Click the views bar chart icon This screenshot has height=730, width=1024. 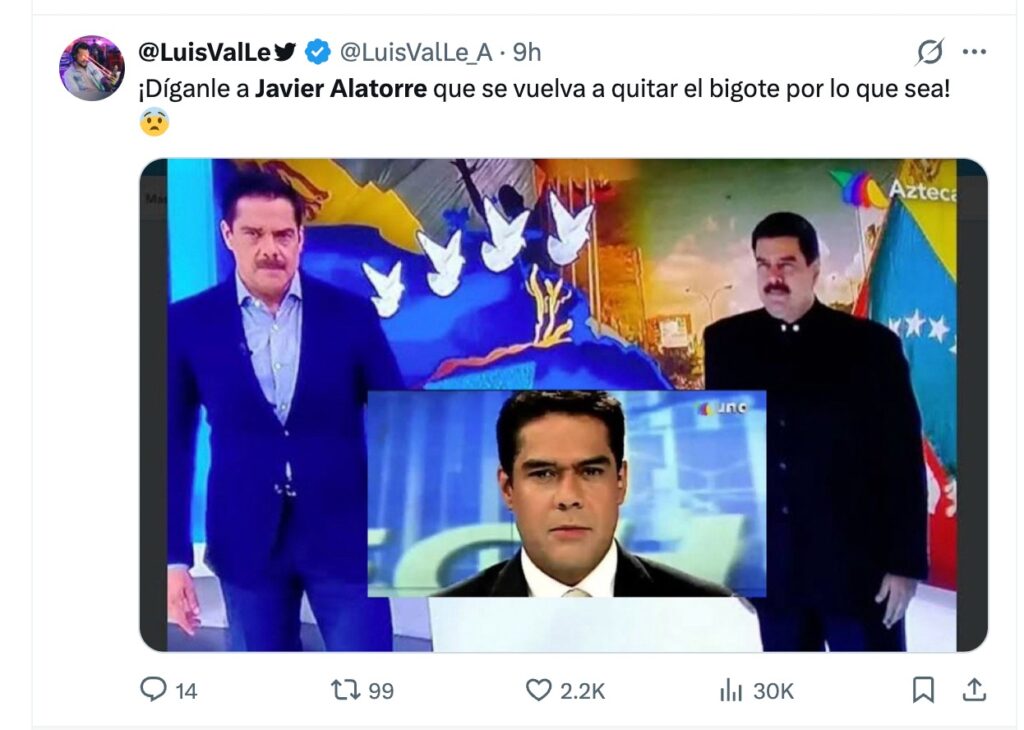(x=731, y=690)
